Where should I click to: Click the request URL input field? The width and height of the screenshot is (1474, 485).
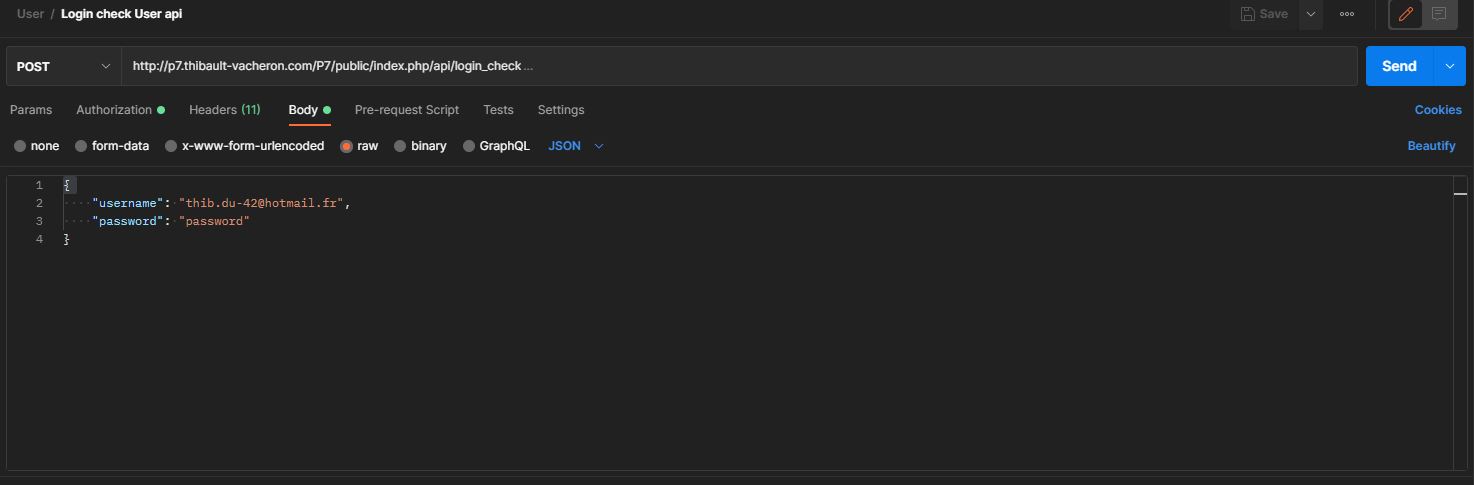point(739,66)
